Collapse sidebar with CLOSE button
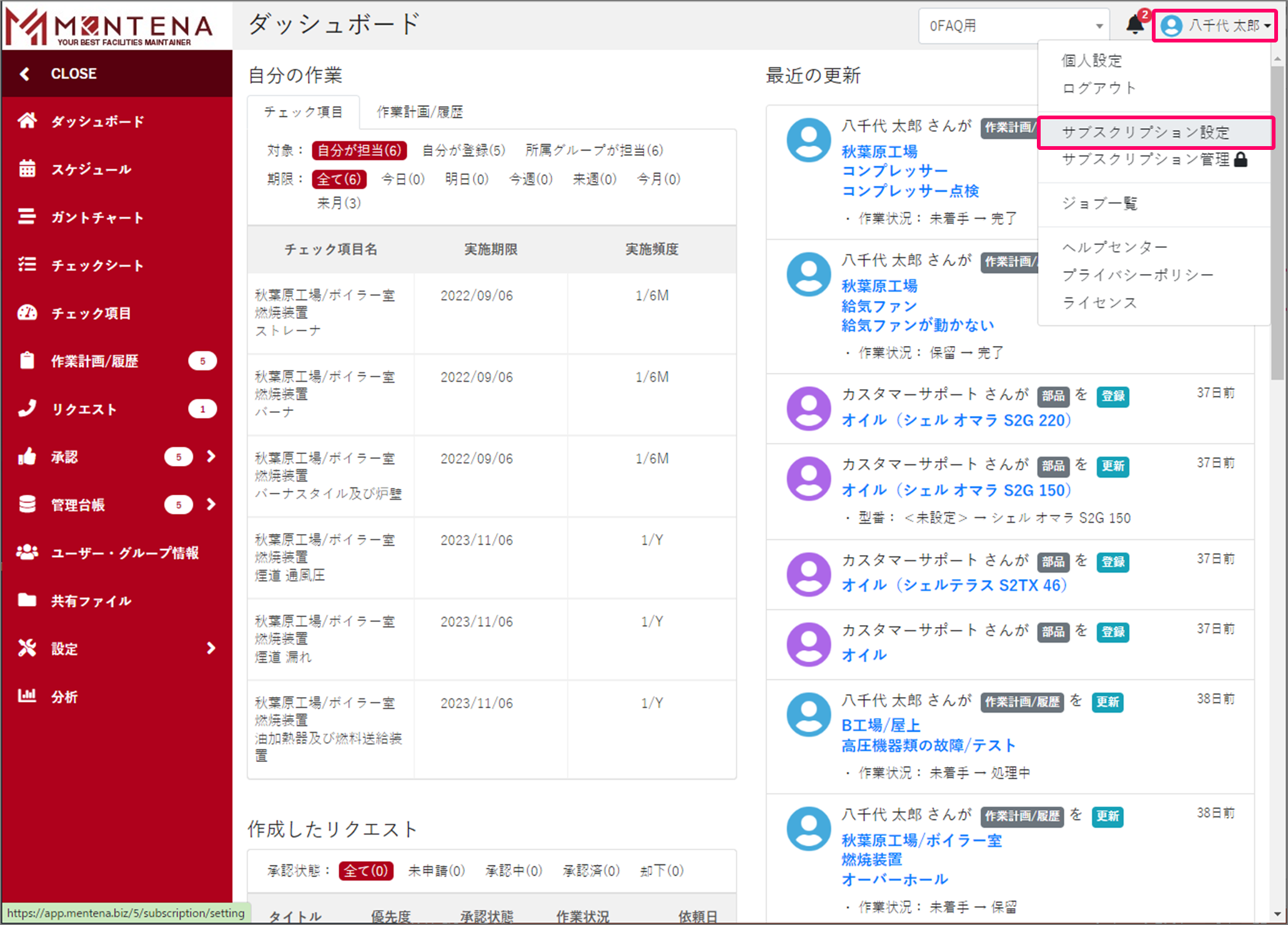This screenshot has height=925, width=1288. [74, 74]
